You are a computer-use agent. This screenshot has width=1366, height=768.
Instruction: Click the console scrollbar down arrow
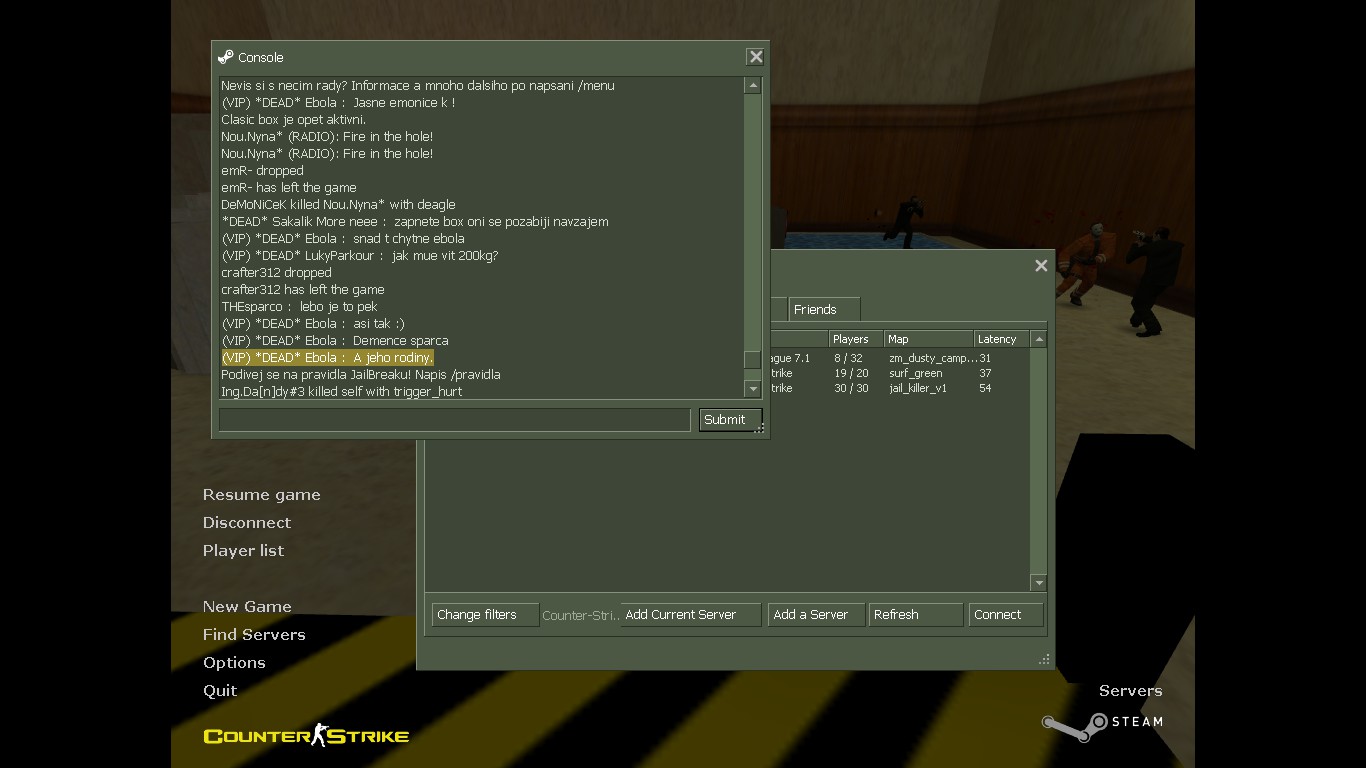coord(753,388)
